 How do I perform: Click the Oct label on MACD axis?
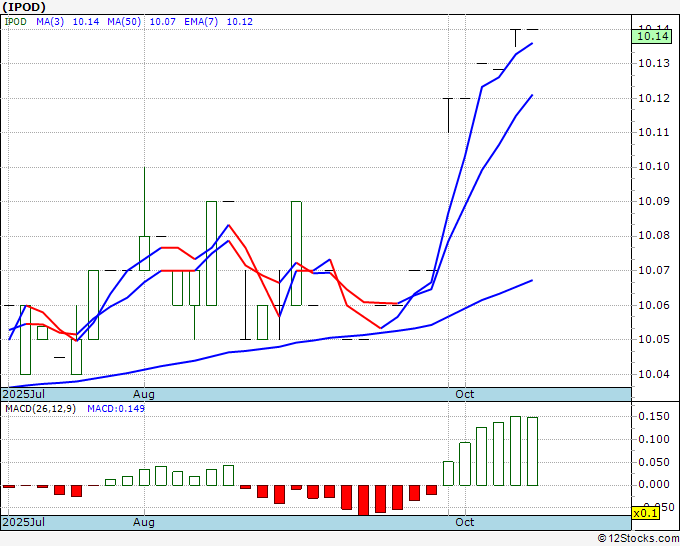point(464,522)
